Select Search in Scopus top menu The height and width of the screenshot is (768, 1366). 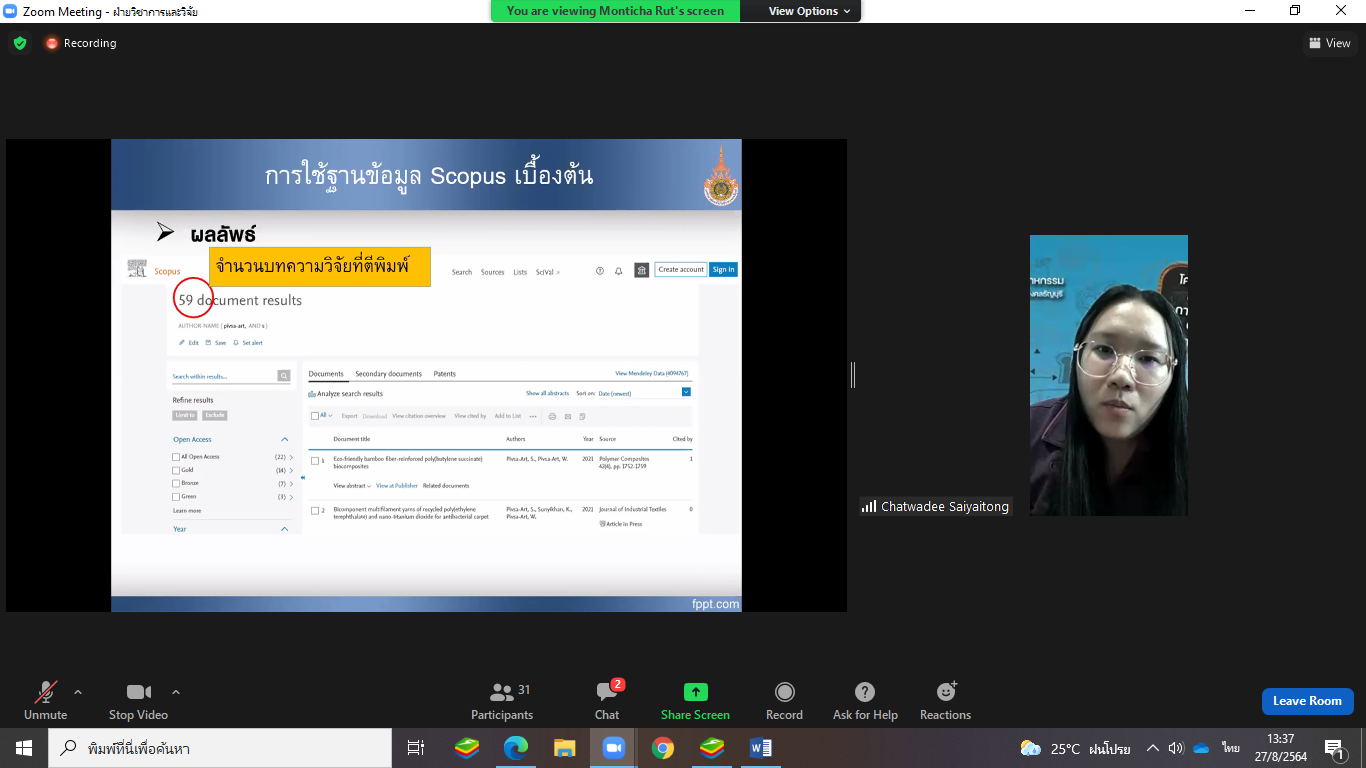click(462, 272)
